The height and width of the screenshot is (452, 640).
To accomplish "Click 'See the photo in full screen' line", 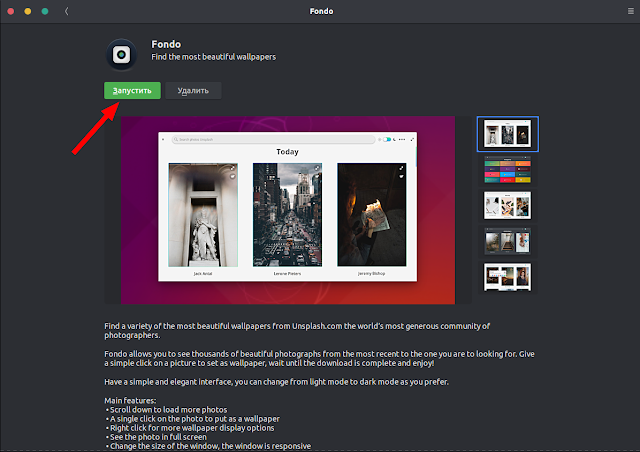I will [156, 437].
